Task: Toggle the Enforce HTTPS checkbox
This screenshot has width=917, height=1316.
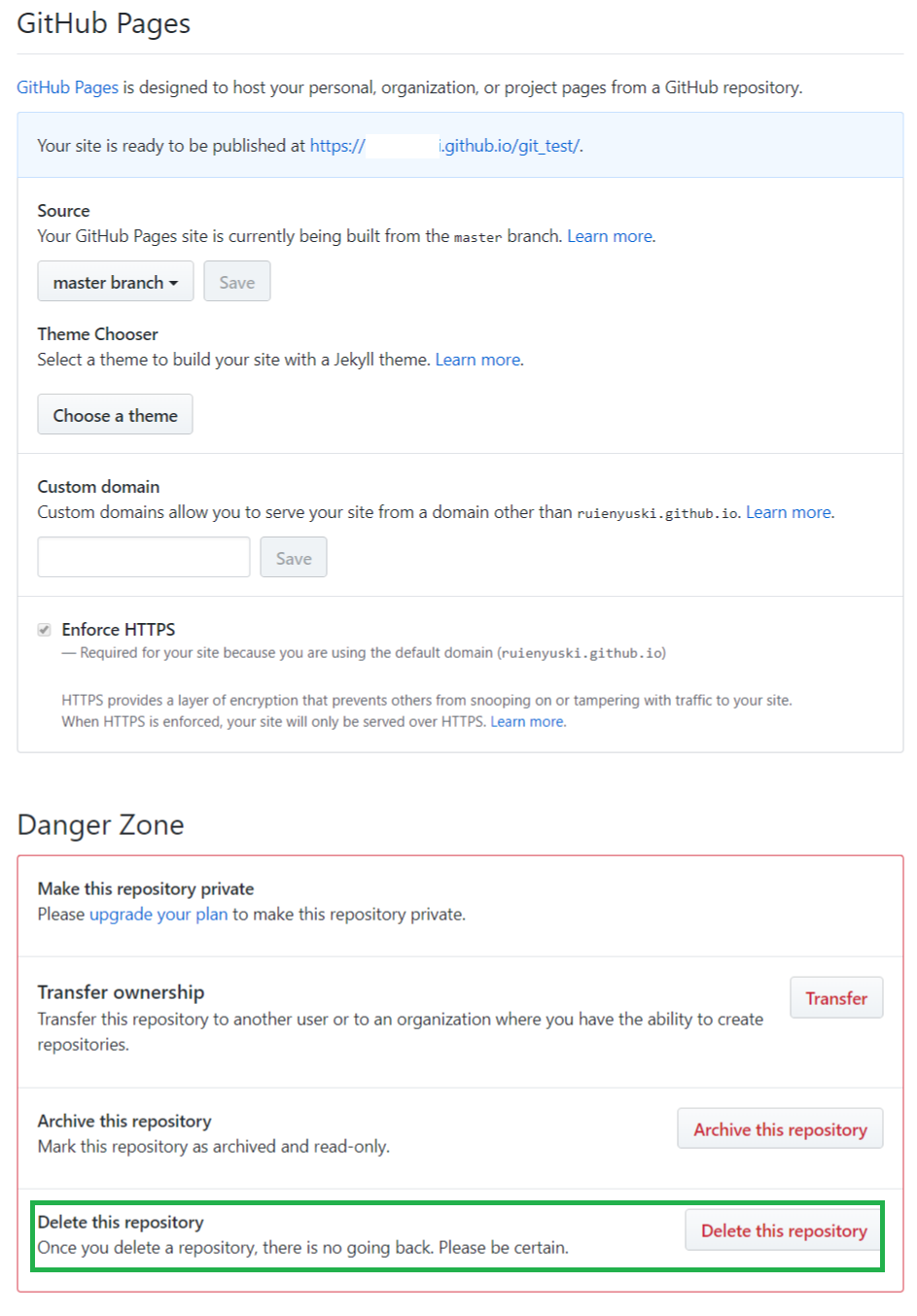Action: (45, 630)
